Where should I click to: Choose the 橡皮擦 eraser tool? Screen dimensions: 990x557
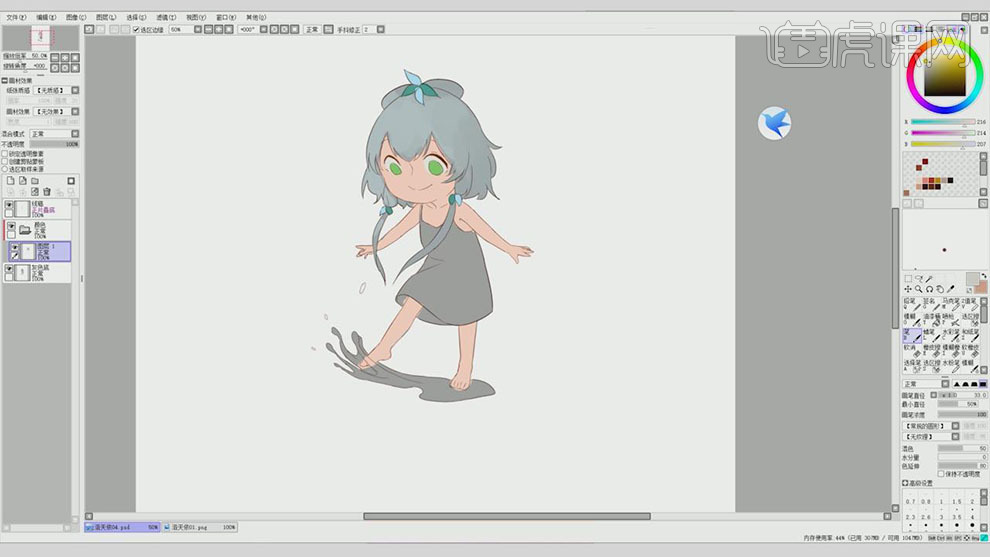click(x=933, y=351)
